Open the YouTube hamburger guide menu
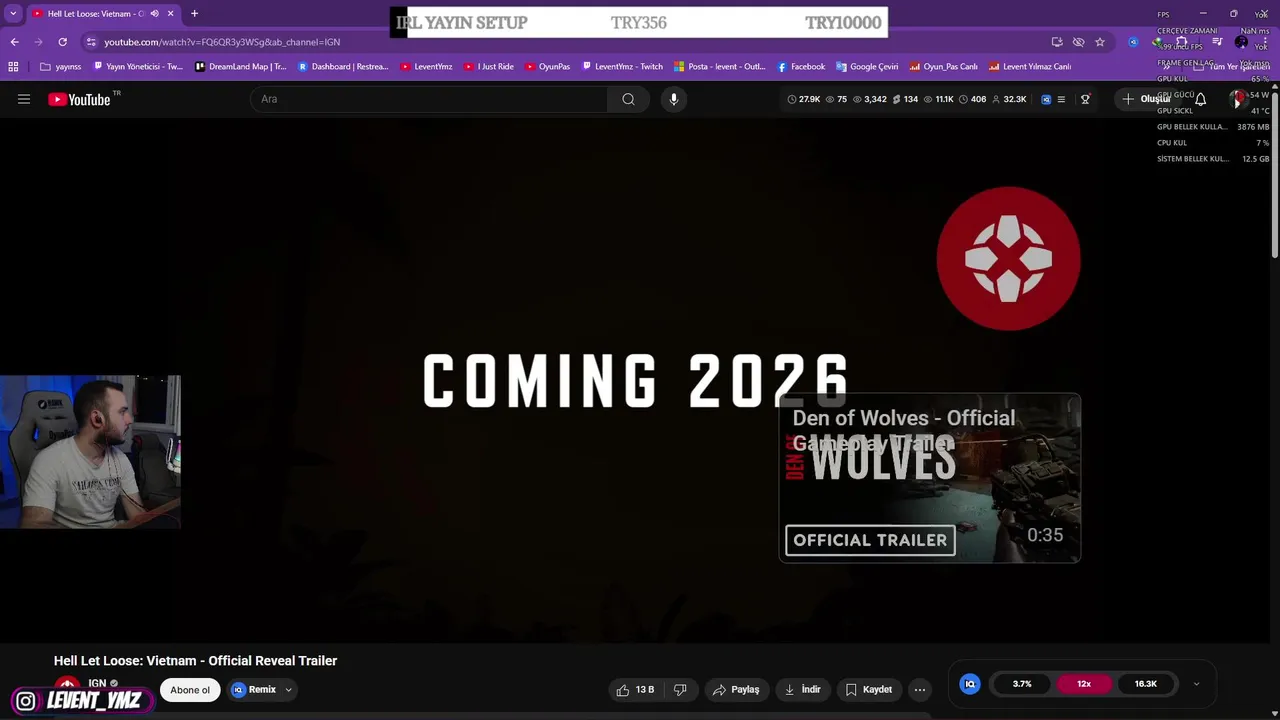The width and height of the screenshot is (1280, 720). click(x=24, y=99)
